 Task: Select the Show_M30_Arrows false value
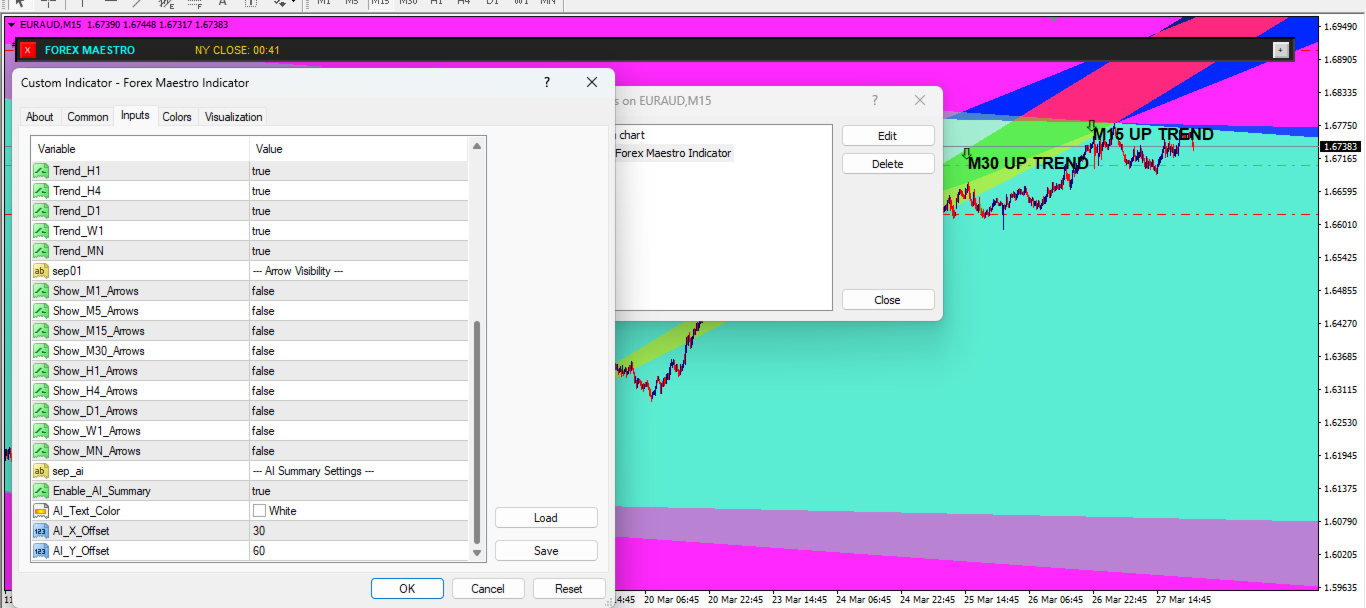tap(358, 351)
